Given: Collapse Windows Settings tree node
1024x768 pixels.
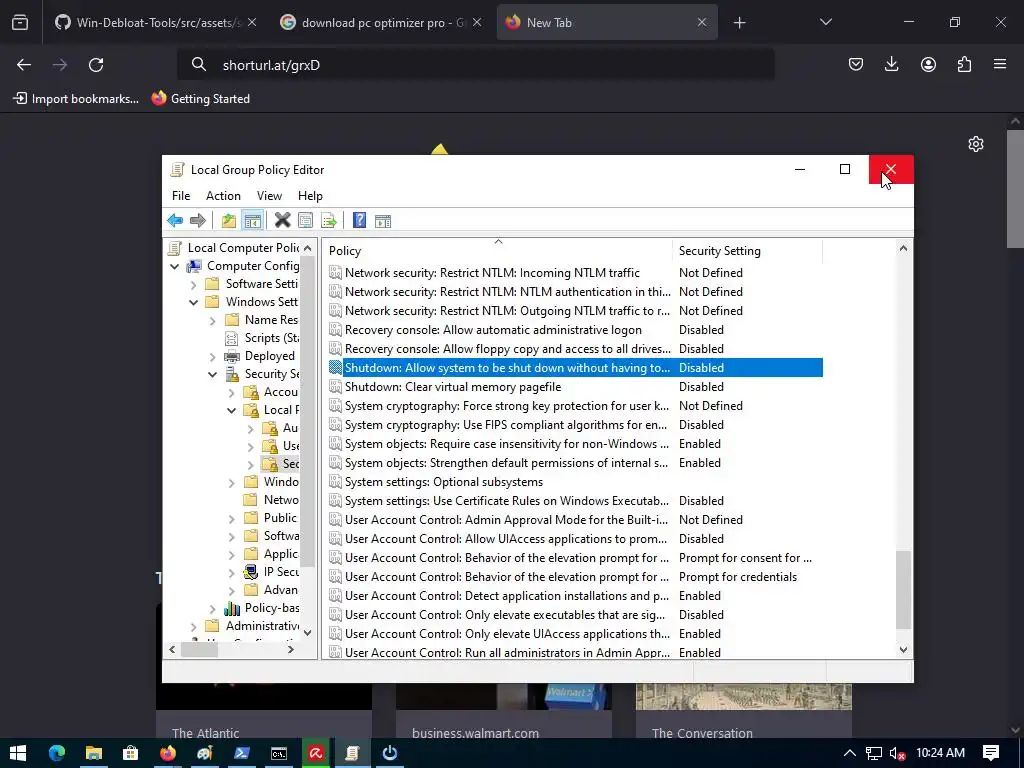Looking at the screenshot, I should (x=193, y=302).
